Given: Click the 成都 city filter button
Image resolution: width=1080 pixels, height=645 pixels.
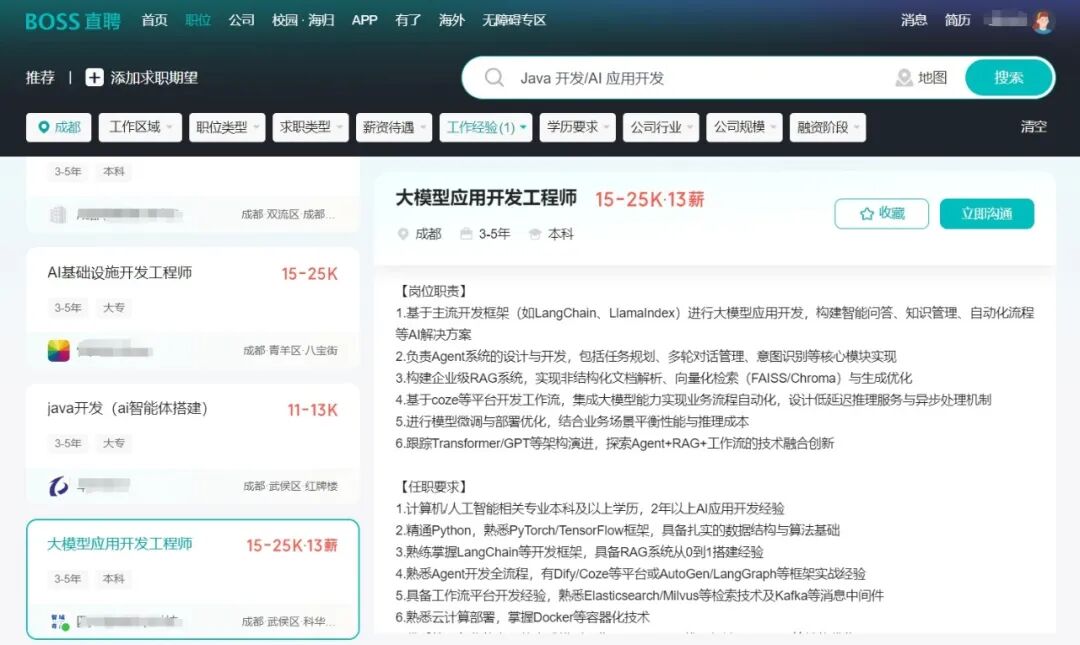Looking at the screenshot, I should [x=59, y=127].
